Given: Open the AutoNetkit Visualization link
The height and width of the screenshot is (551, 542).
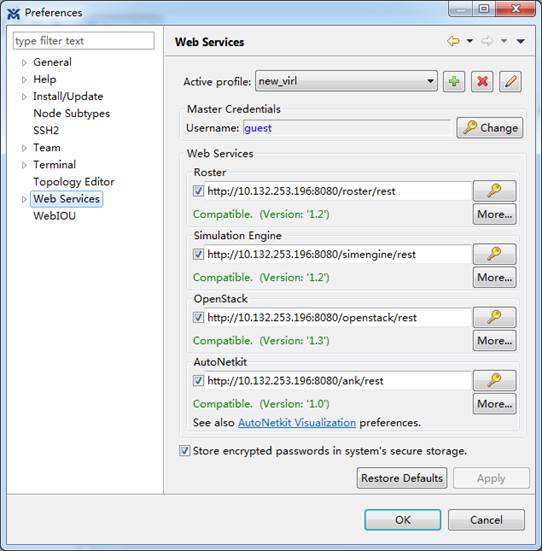Looking at the screenshot, I should click(x=297, y=422).
